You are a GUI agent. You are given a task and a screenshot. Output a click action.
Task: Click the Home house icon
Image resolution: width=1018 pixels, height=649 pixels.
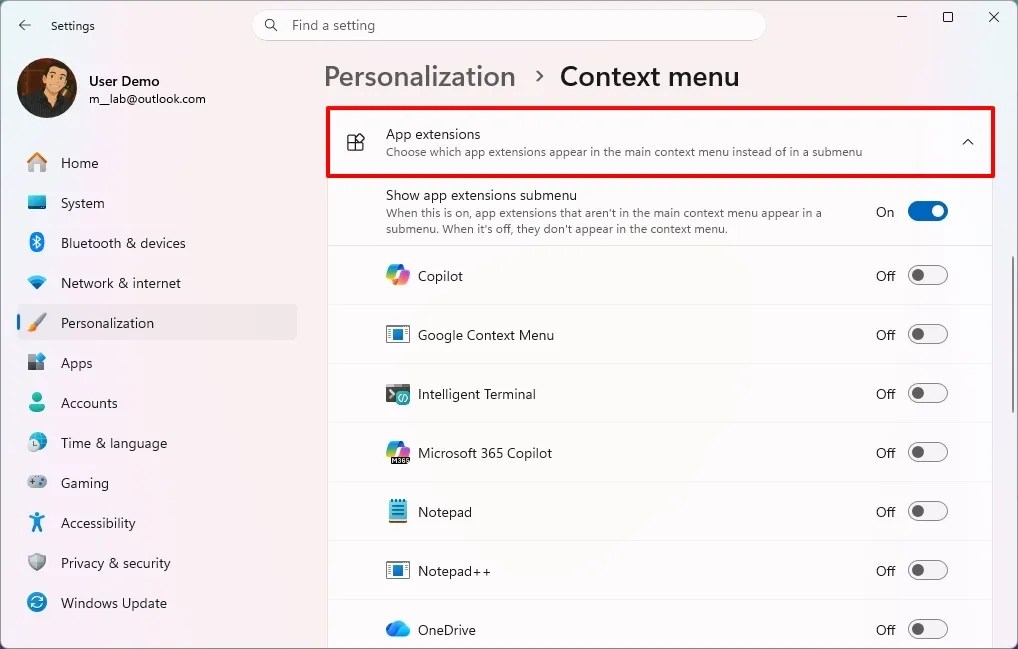click(x=37, y=163)
